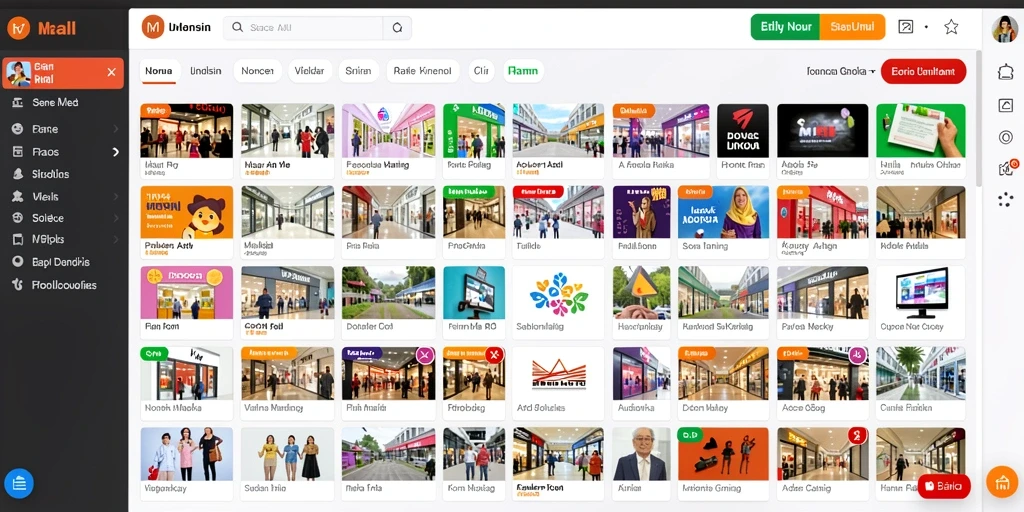The width and height of the screenshot is (1024, 512).
Task: Open the Doveic Unkoul red logo thumbnail
Action: 743,131
